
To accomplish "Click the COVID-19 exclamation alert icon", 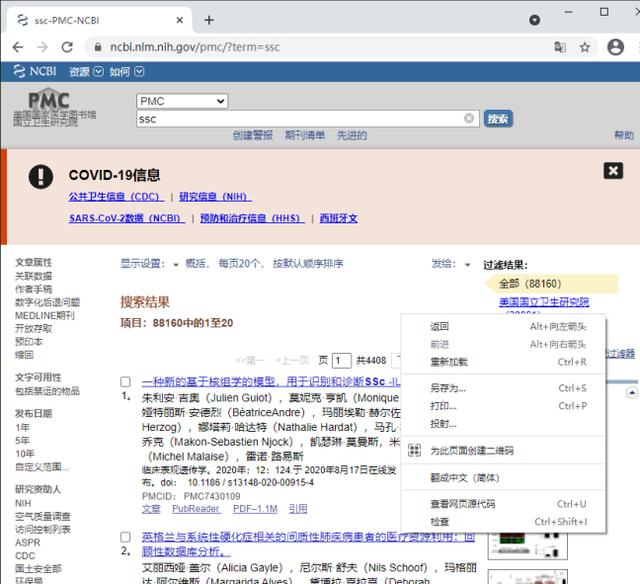I will [x=41, y=176].
